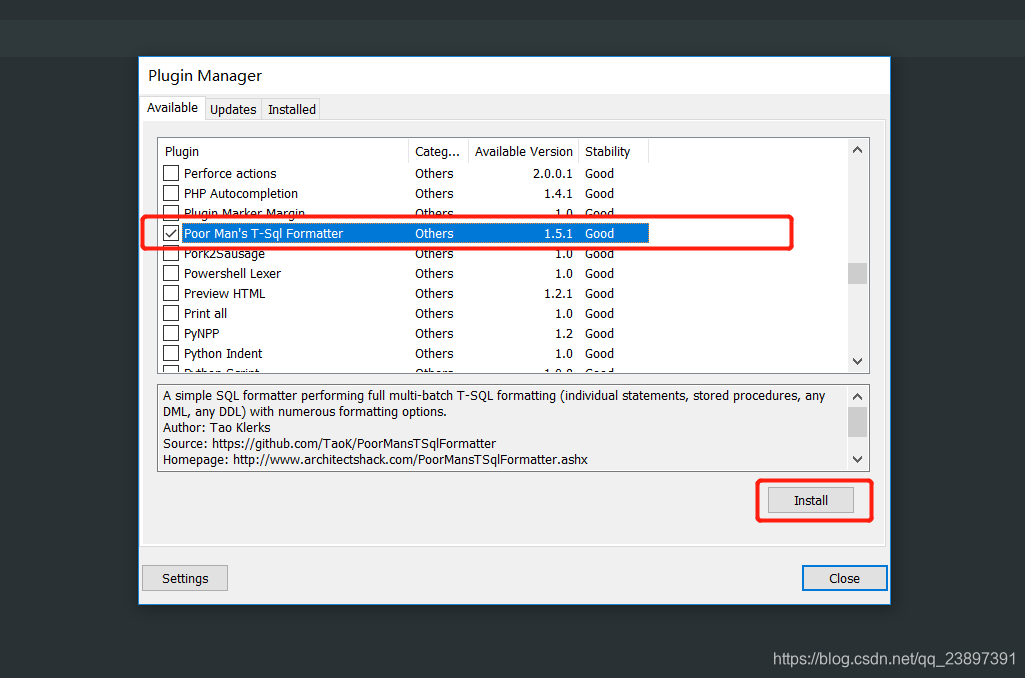Select the PHP Autocompletion row
The height and width of the screenshot is (678, 1025).
(x=405, y=194)
